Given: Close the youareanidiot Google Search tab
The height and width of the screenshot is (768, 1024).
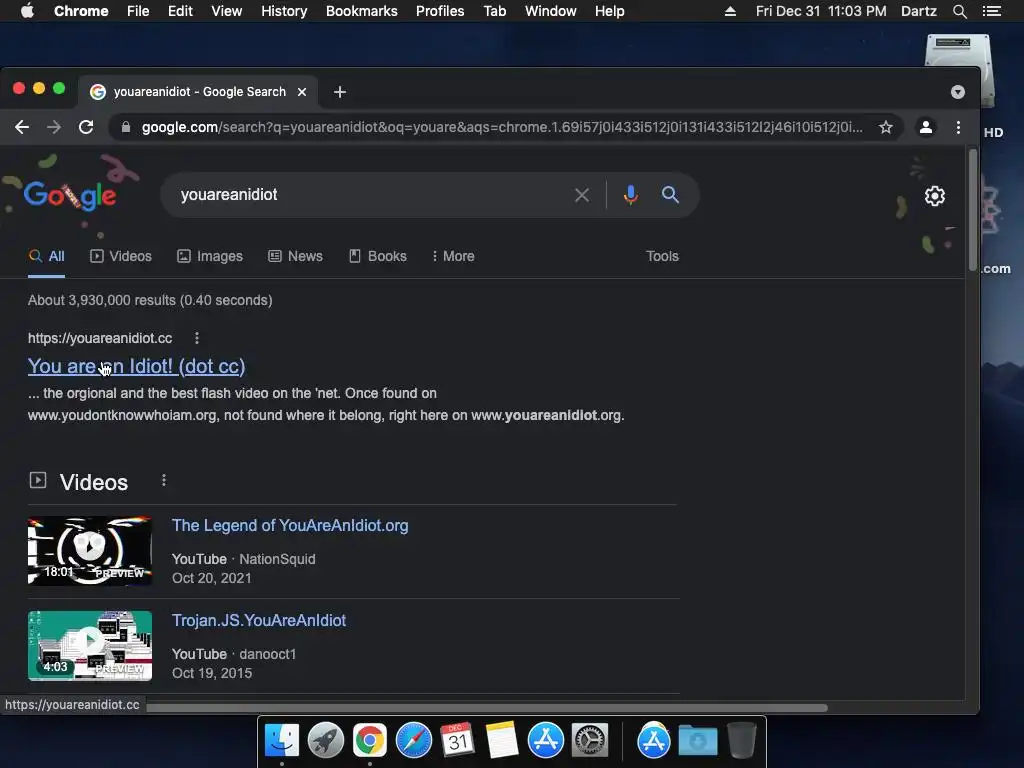Looking at the screenshot, I should [302, 92].
